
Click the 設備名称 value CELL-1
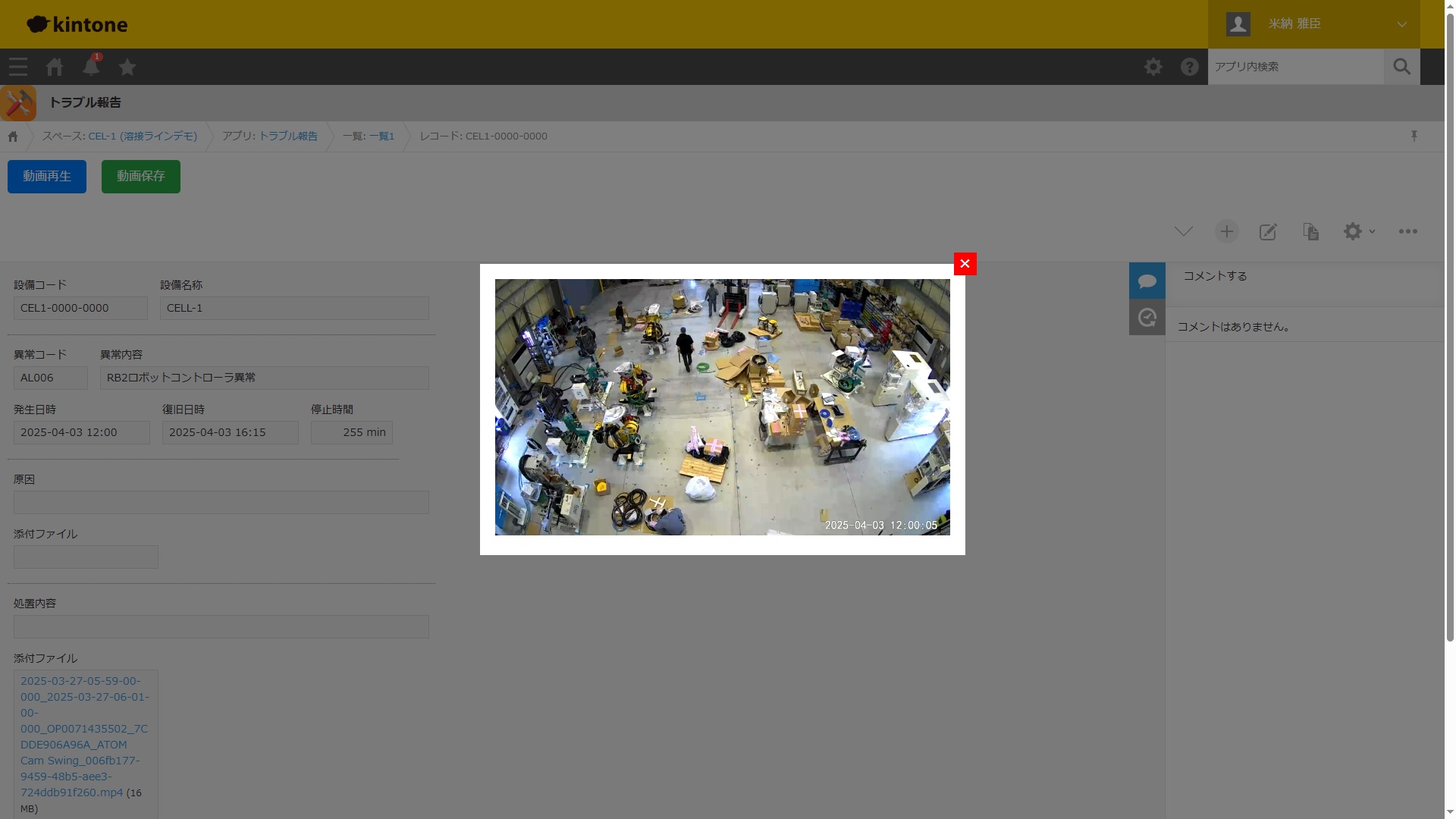(x=294, y=309)
